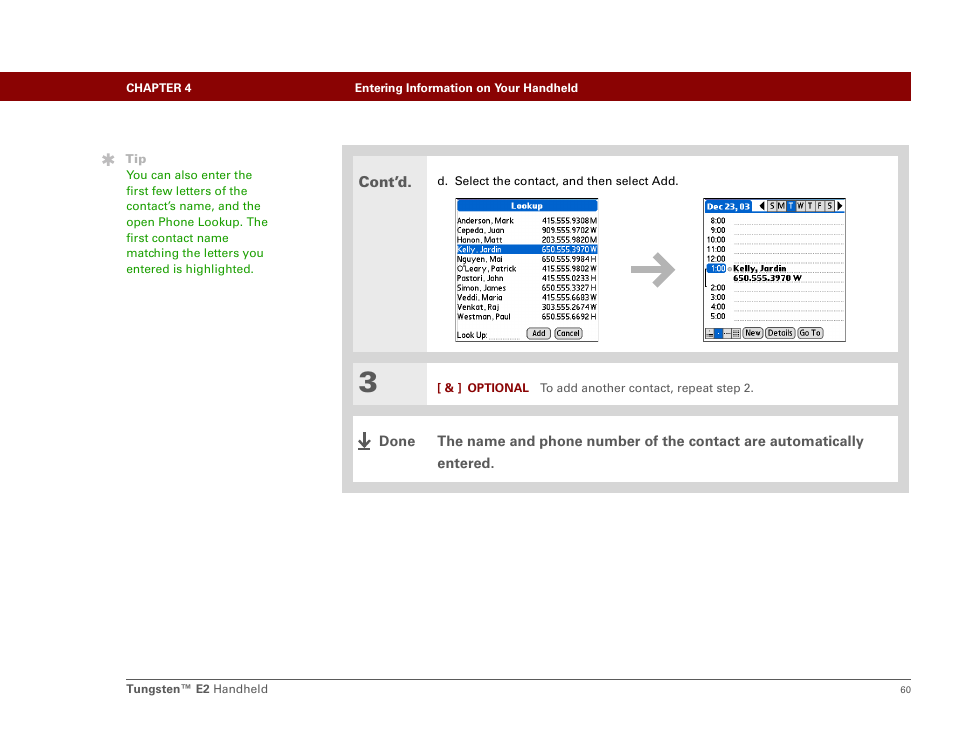This screenshot has width=954, height=738.
Task: Select Thursday in the week day selector
Action: (x=810, y=206)
